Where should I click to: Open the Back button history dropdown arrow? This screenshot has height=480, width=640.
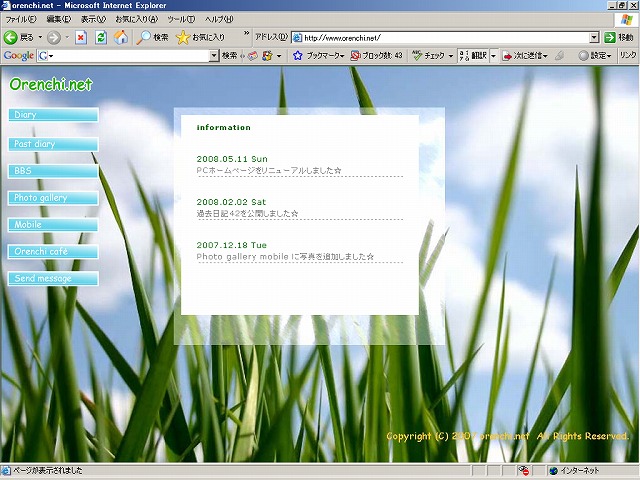40,38
